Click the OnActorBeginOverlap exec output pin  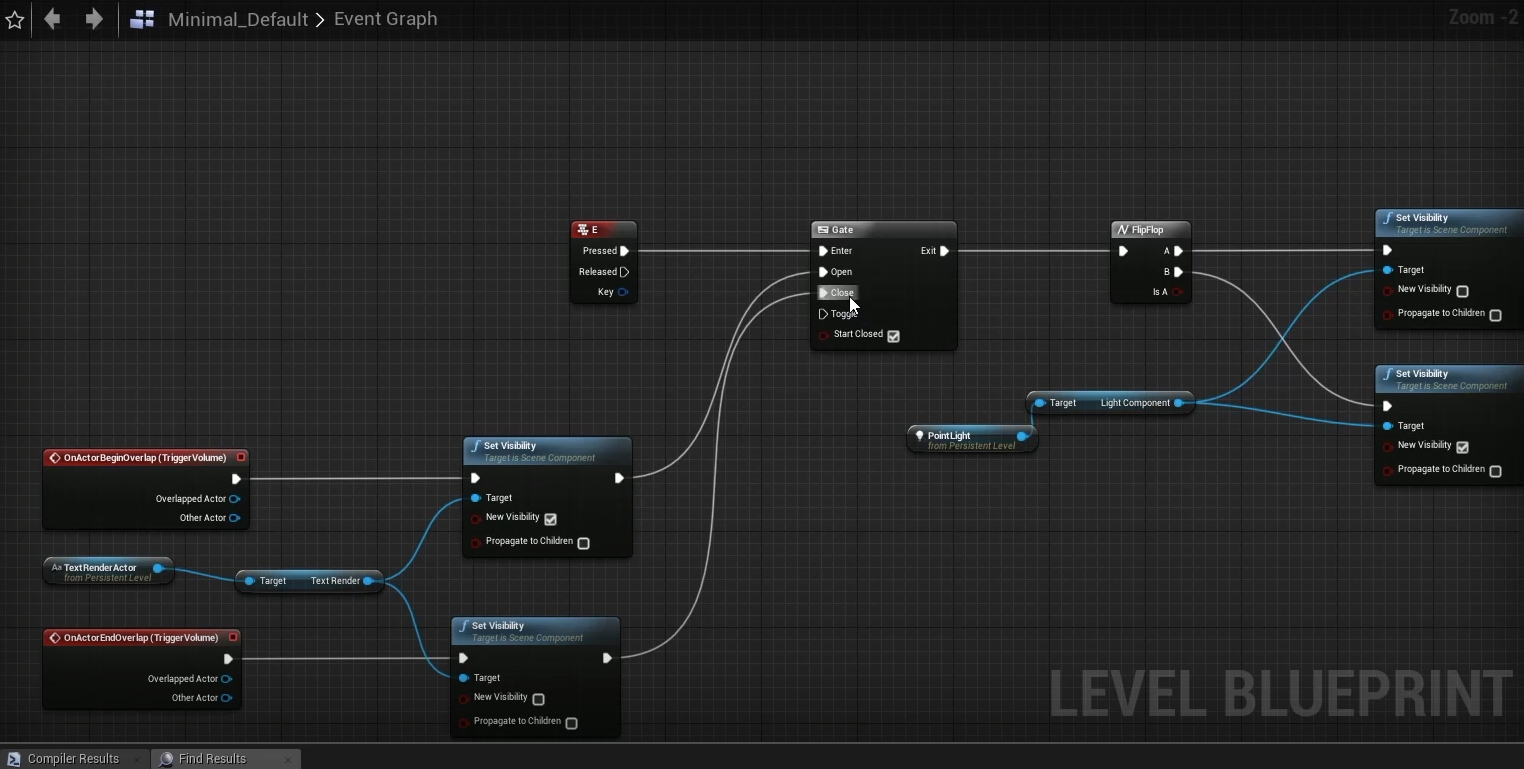pyautogui.click(x=236, y=479)
